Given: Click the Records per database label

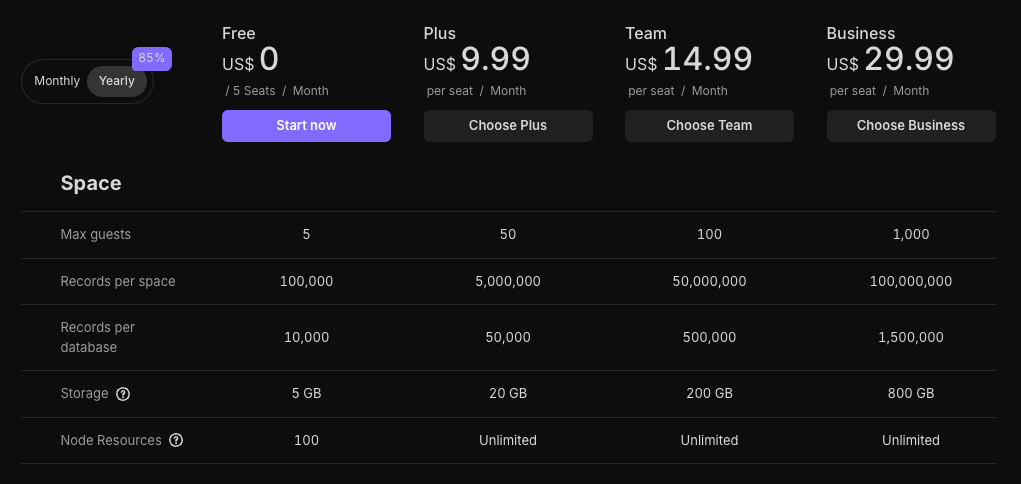Looking at the screenshot, I should [97, 337].
